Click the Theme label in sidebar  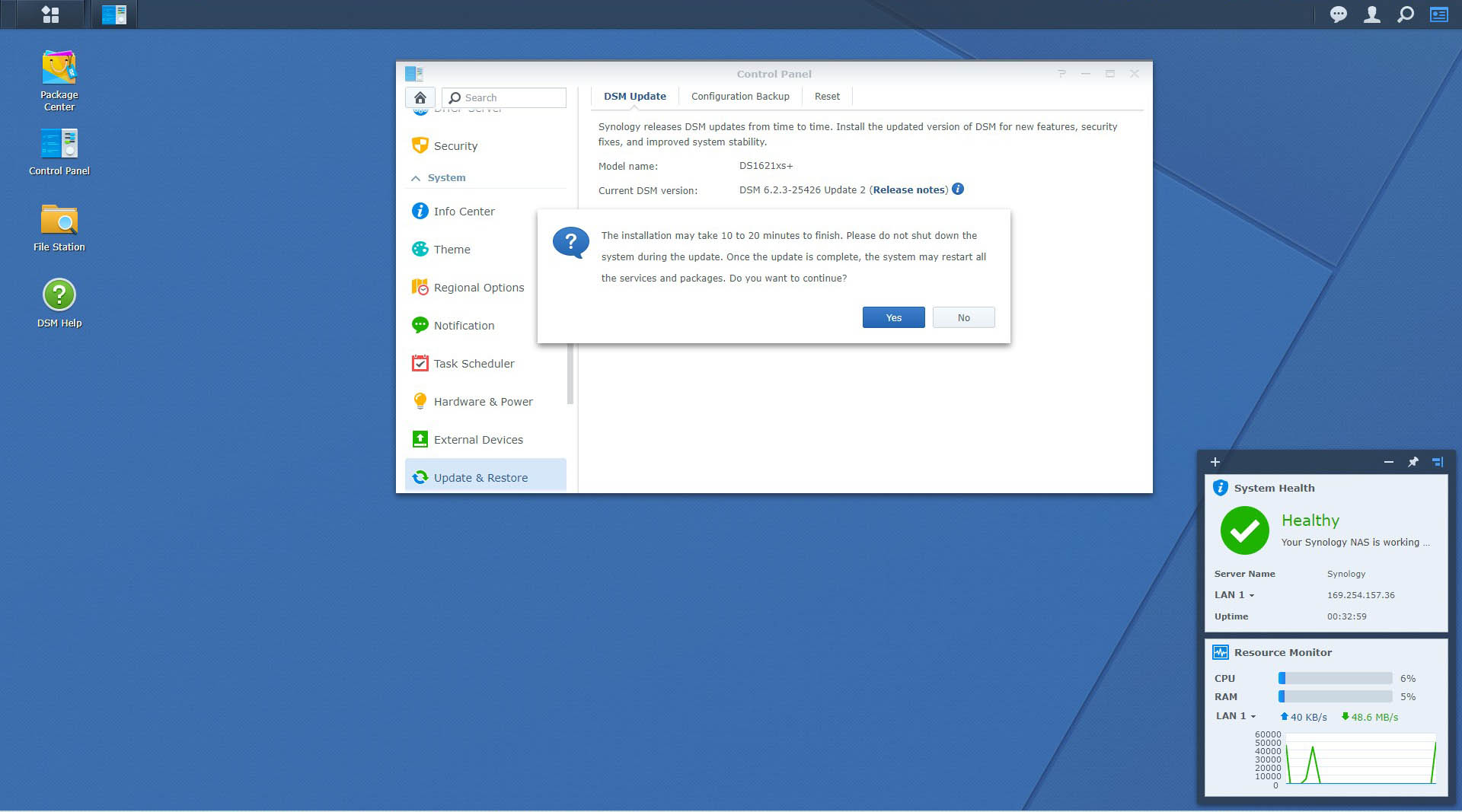(452, 250)
